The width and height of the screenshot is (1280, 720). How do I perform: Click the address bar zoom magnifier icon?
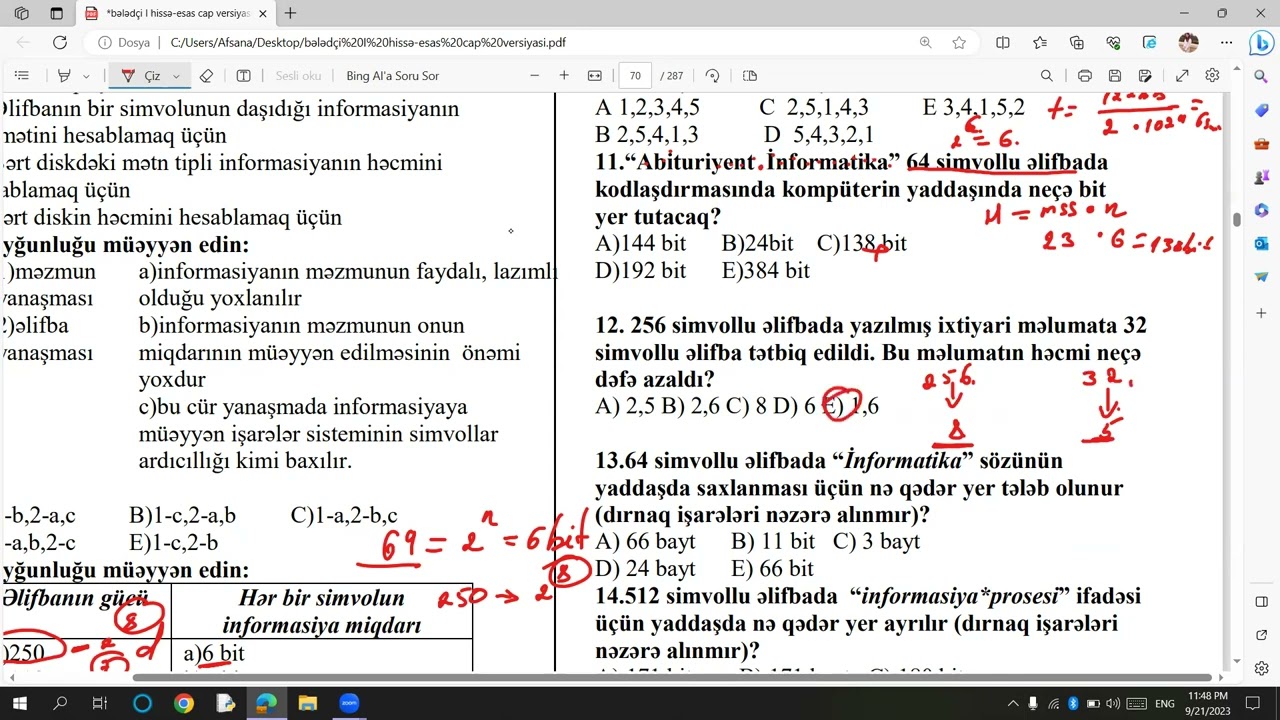(x=926, y=43)
